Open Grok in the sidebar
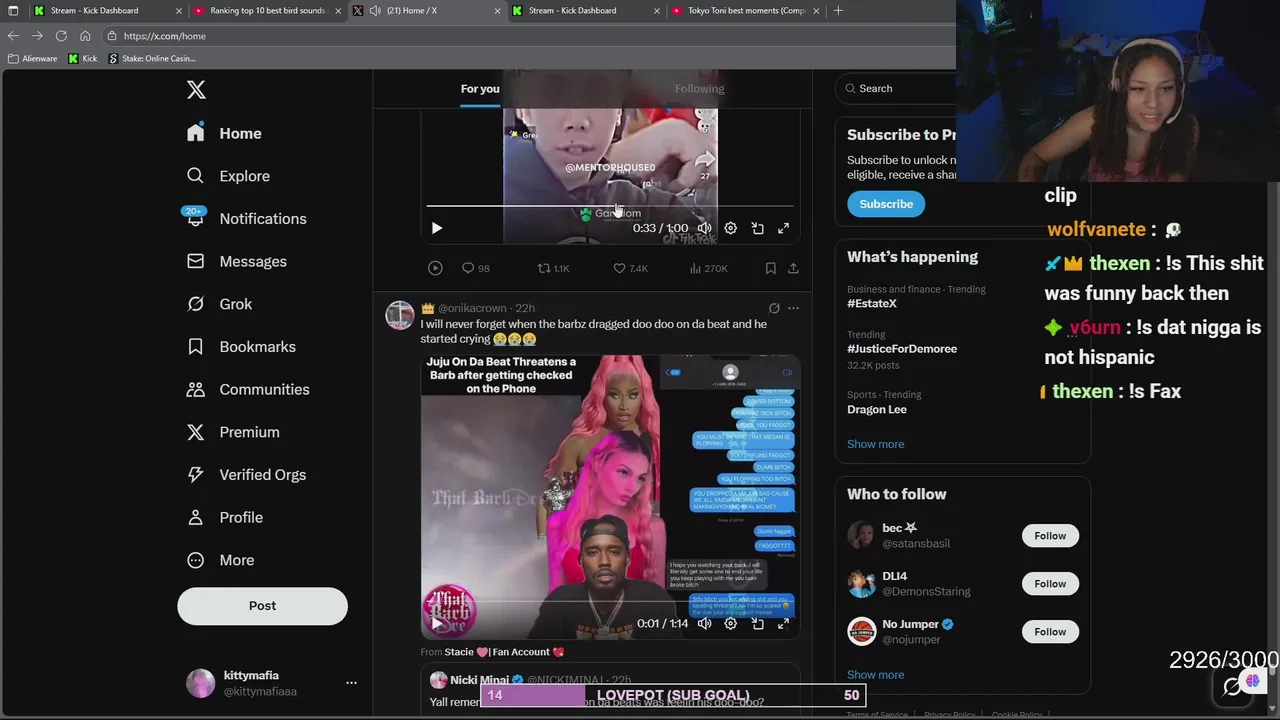This screenshot has height=720, width=1280. coord(219,304)
